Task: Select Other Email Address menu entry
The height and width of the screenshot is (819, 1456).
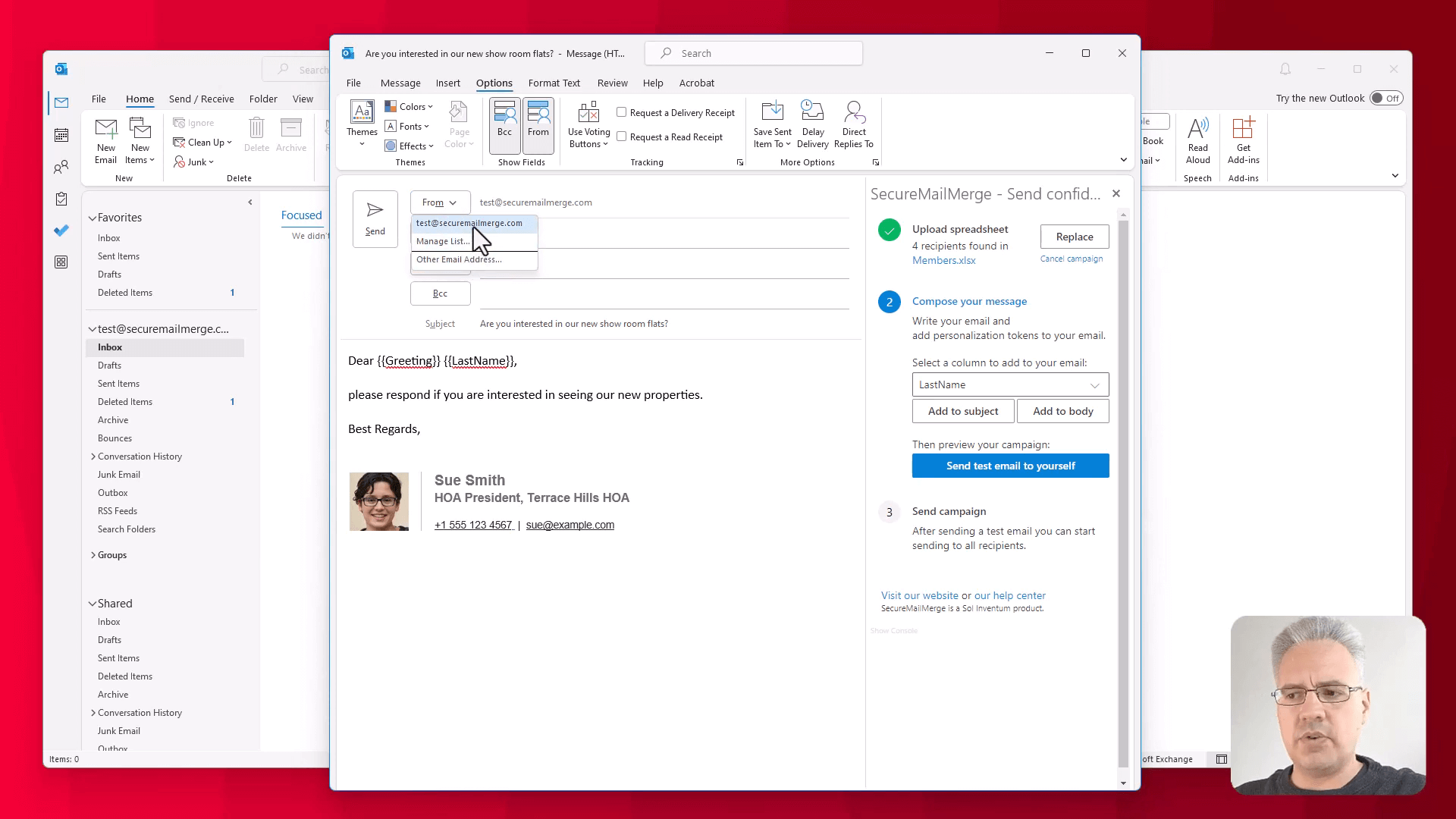Action: (x=459, y=259)
